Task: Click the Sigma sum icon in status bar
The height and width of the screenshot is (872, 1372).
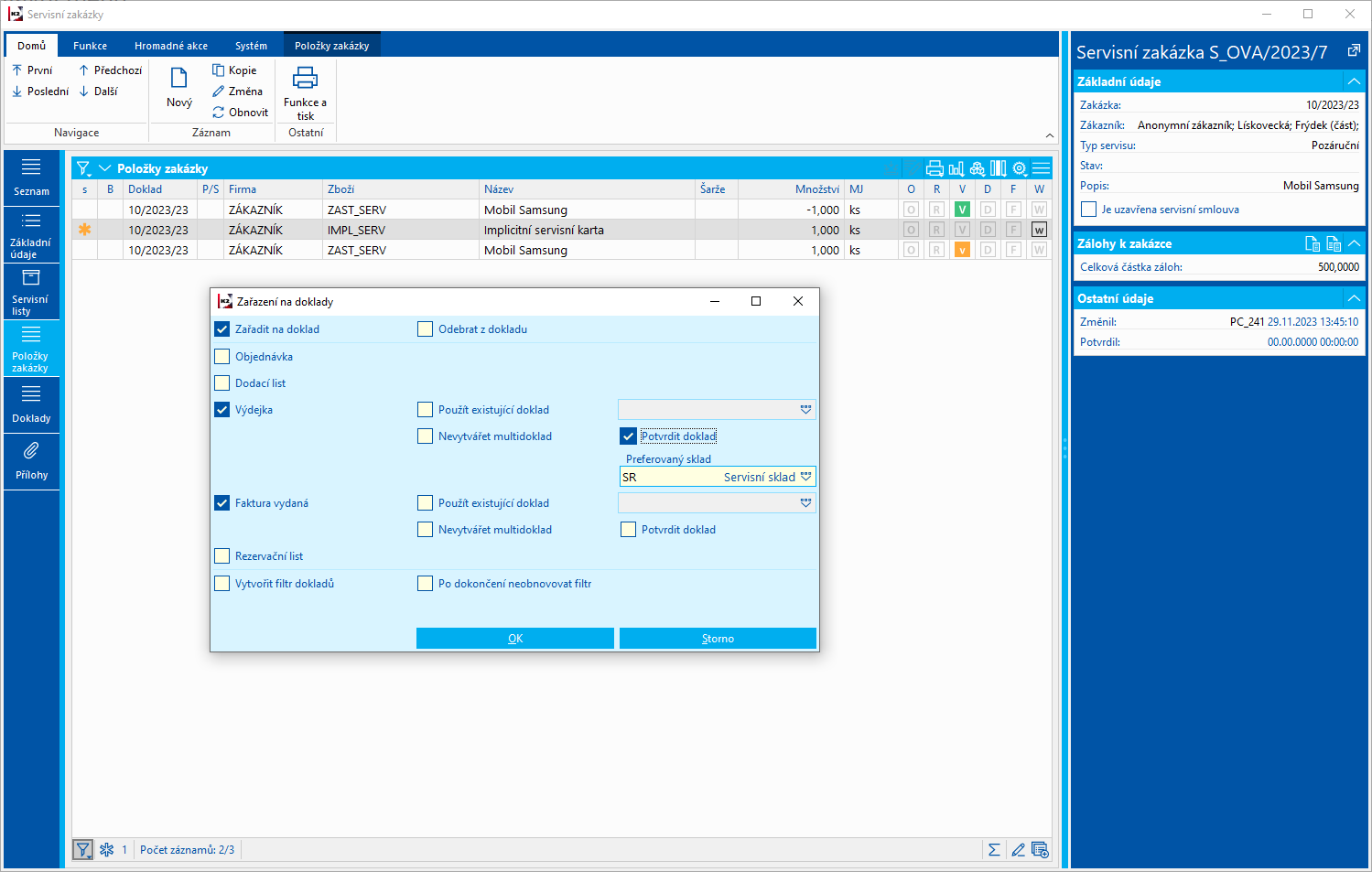Action: click(994, 850)
